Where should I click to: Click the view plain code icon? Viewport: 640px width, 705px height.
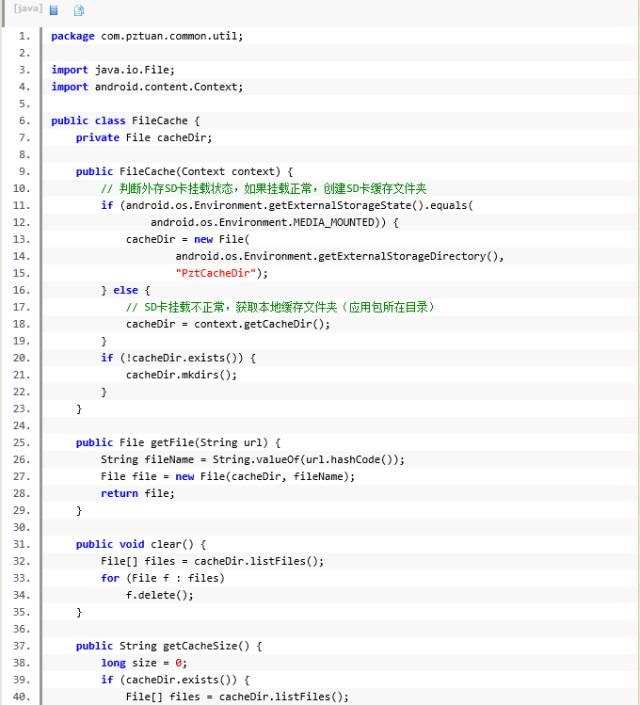point(54,10)
